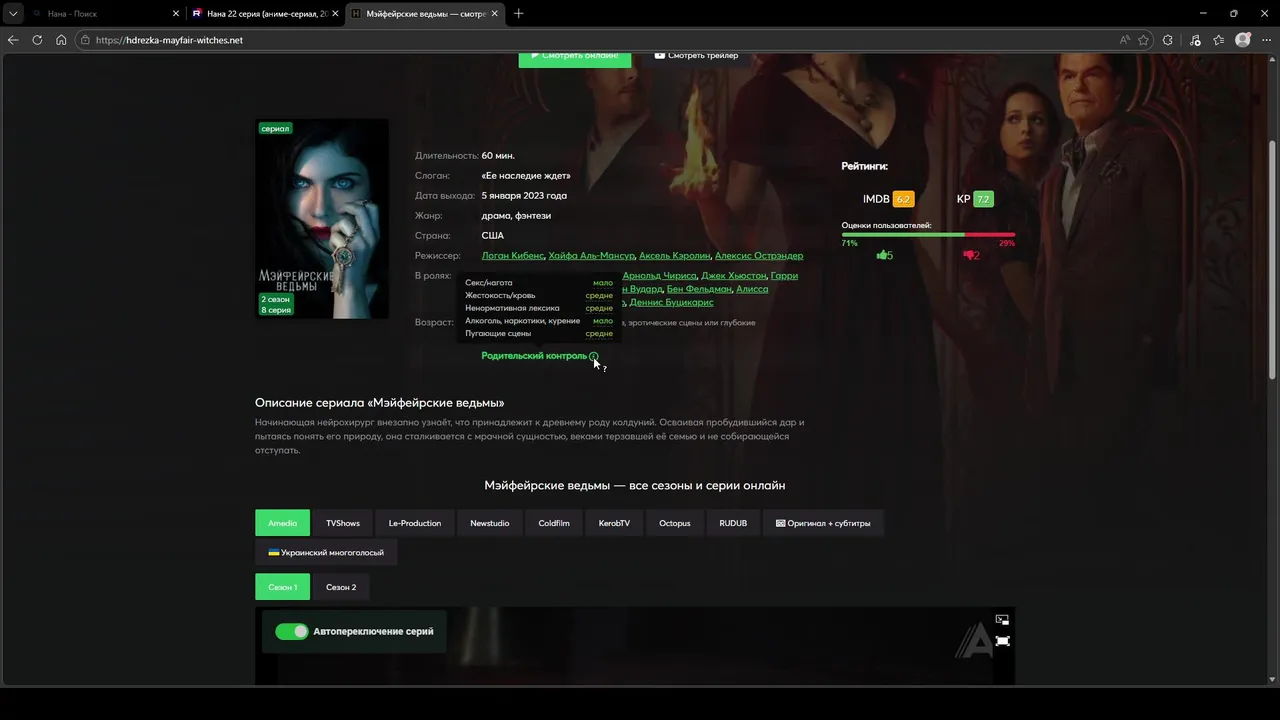Open the browser home page icon

tap(61, 40)
